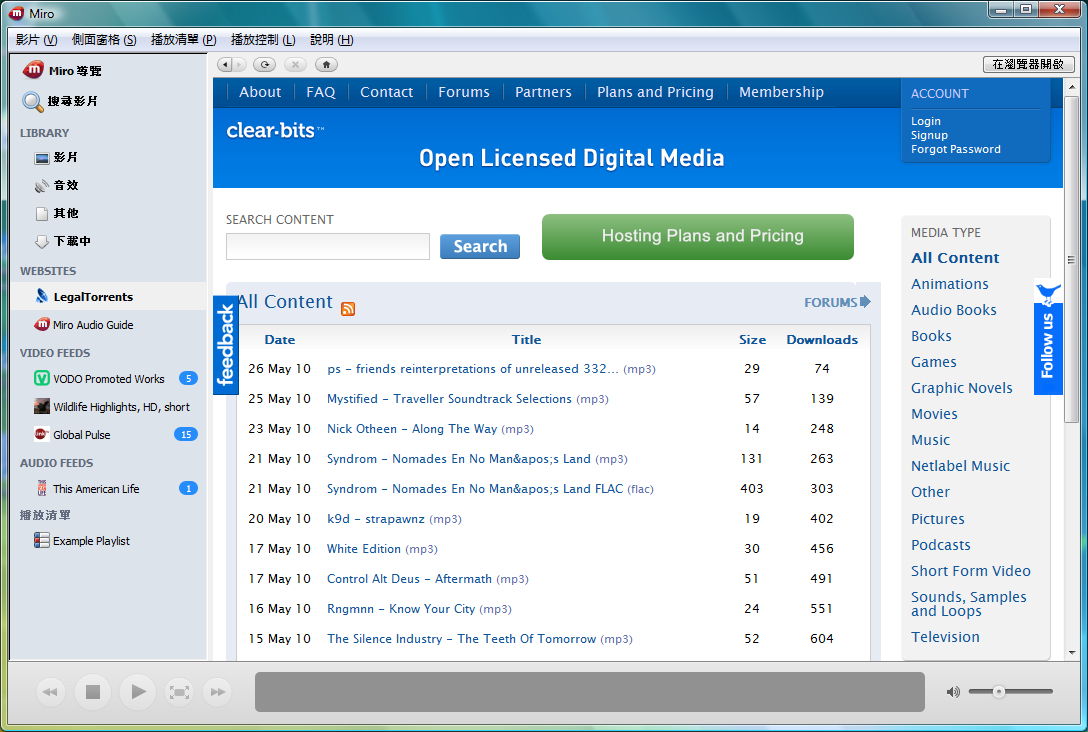Click the stop playback button
This screenshot has width=1088, height=732.
click(x=93, y=692)
